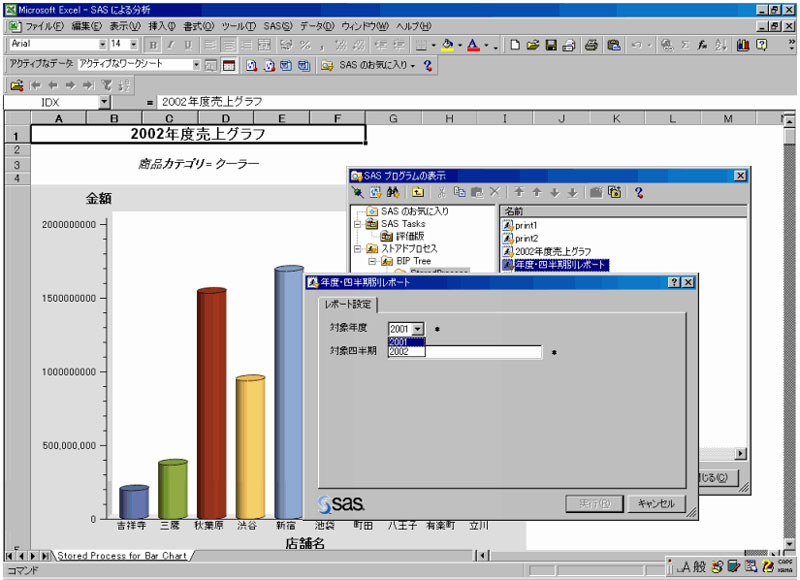Click the up-one-level folder icon in SAS program window
This screenshot has width=800, height=580.
click(x=418, y=192)
